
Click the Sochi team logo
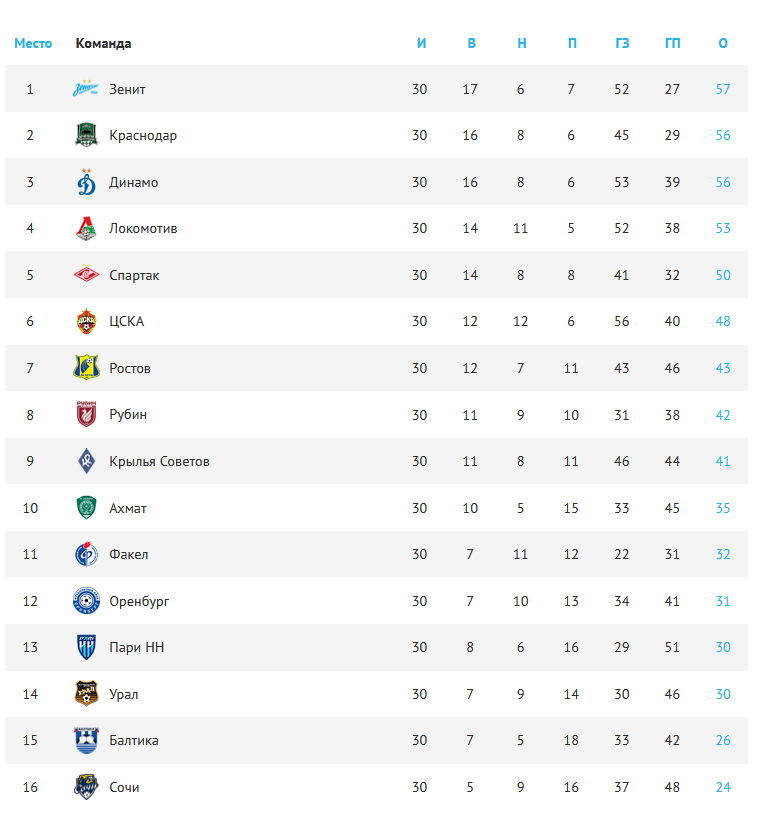click(x=86, y=787)
